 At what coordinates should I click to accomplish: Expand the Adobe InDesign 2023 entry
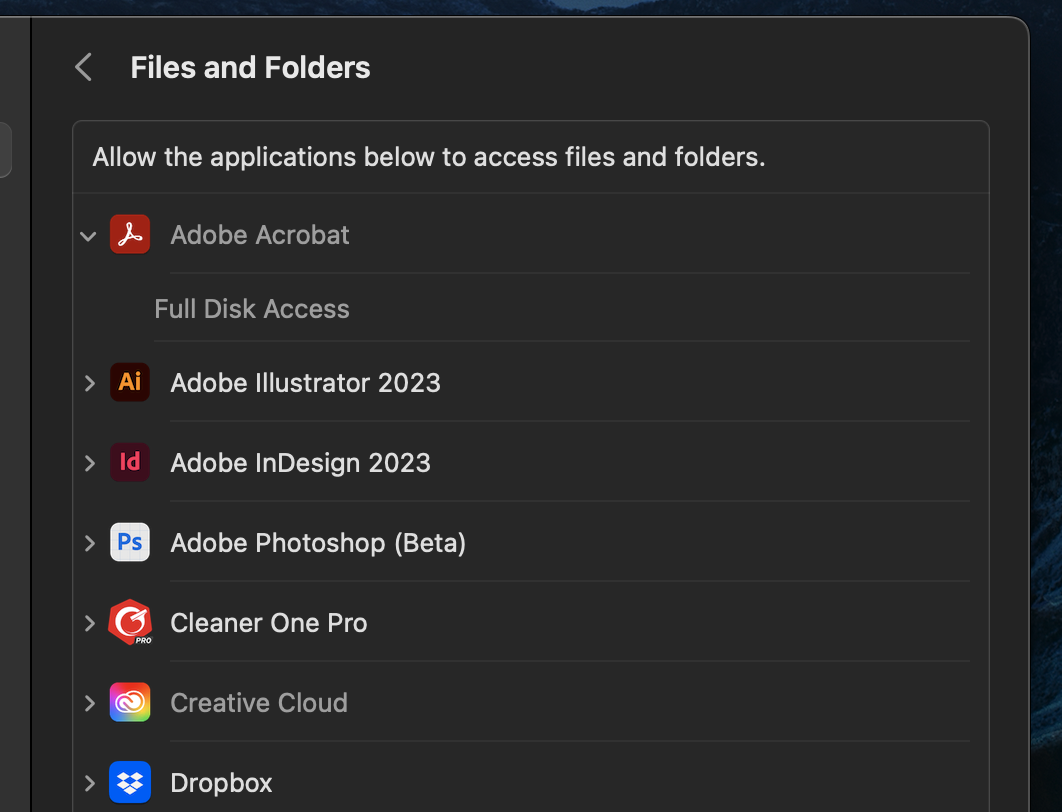point(89,462)
